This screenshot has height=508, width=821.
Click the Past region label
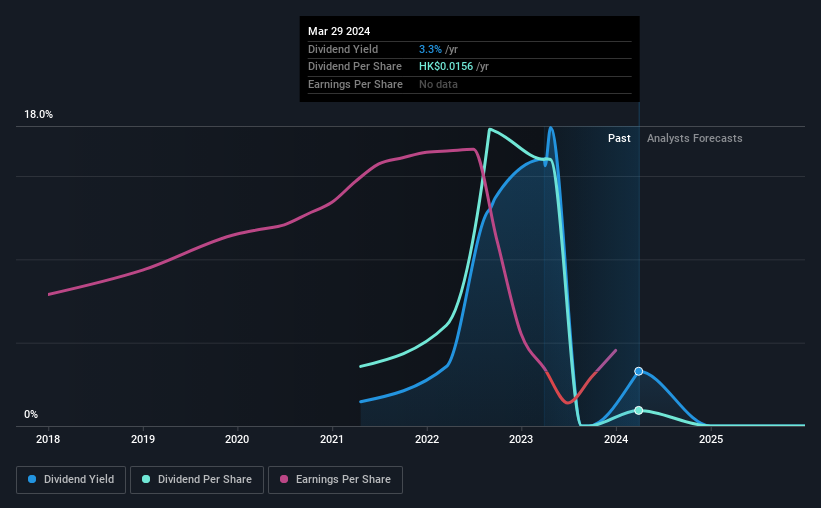coord(619,138)
